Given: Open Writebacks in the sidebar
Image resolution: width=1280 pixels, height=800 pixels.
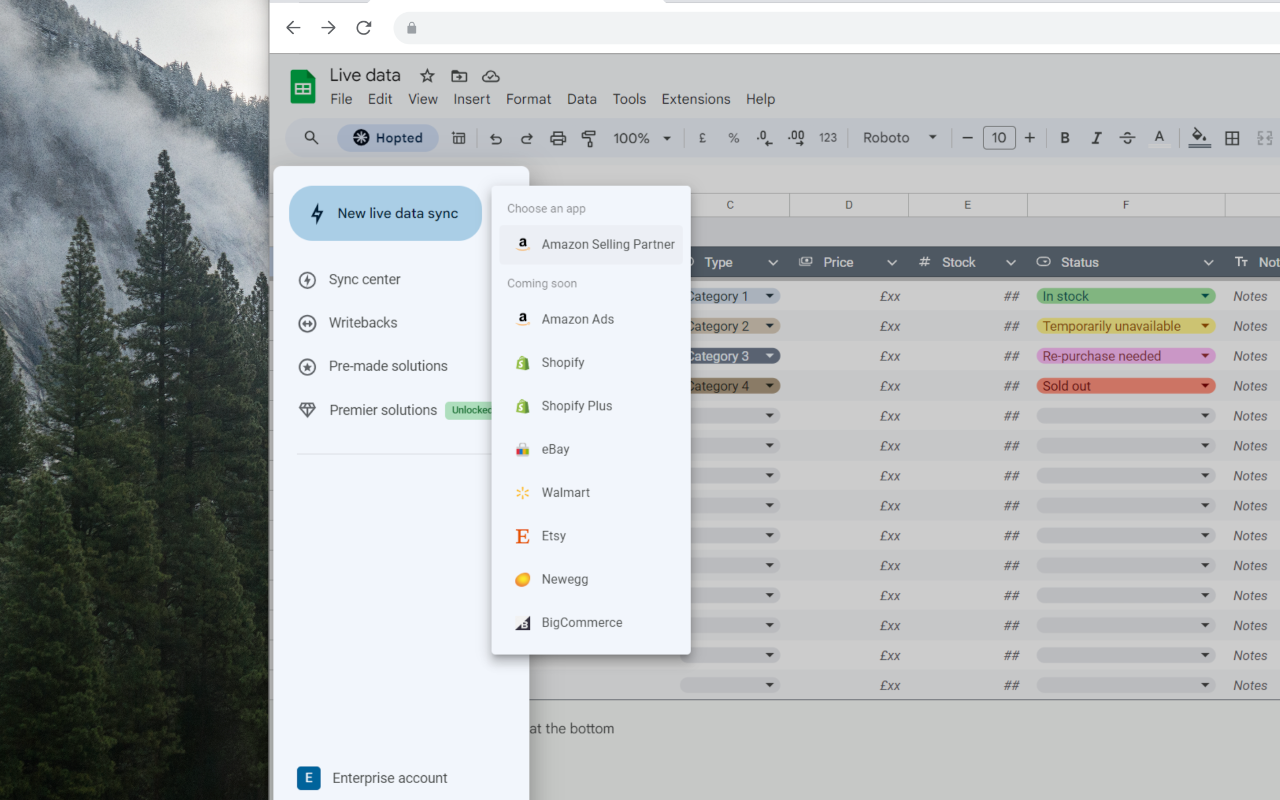Looking at the screenshot, I should pos(362,322).
